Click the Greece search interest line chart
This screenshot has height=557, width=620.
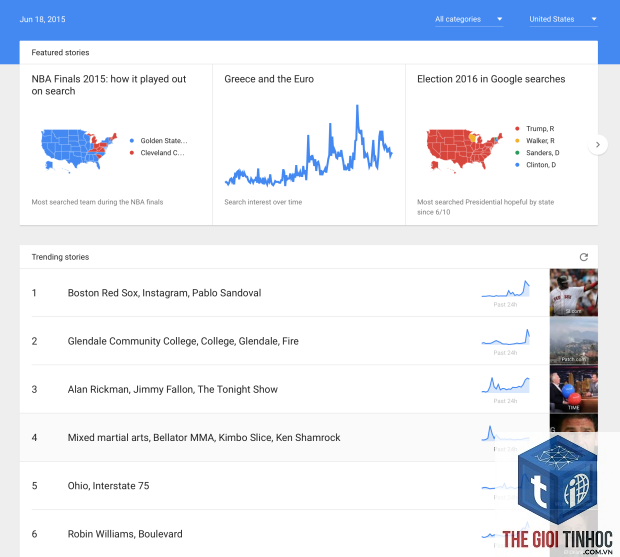point(308,145)
